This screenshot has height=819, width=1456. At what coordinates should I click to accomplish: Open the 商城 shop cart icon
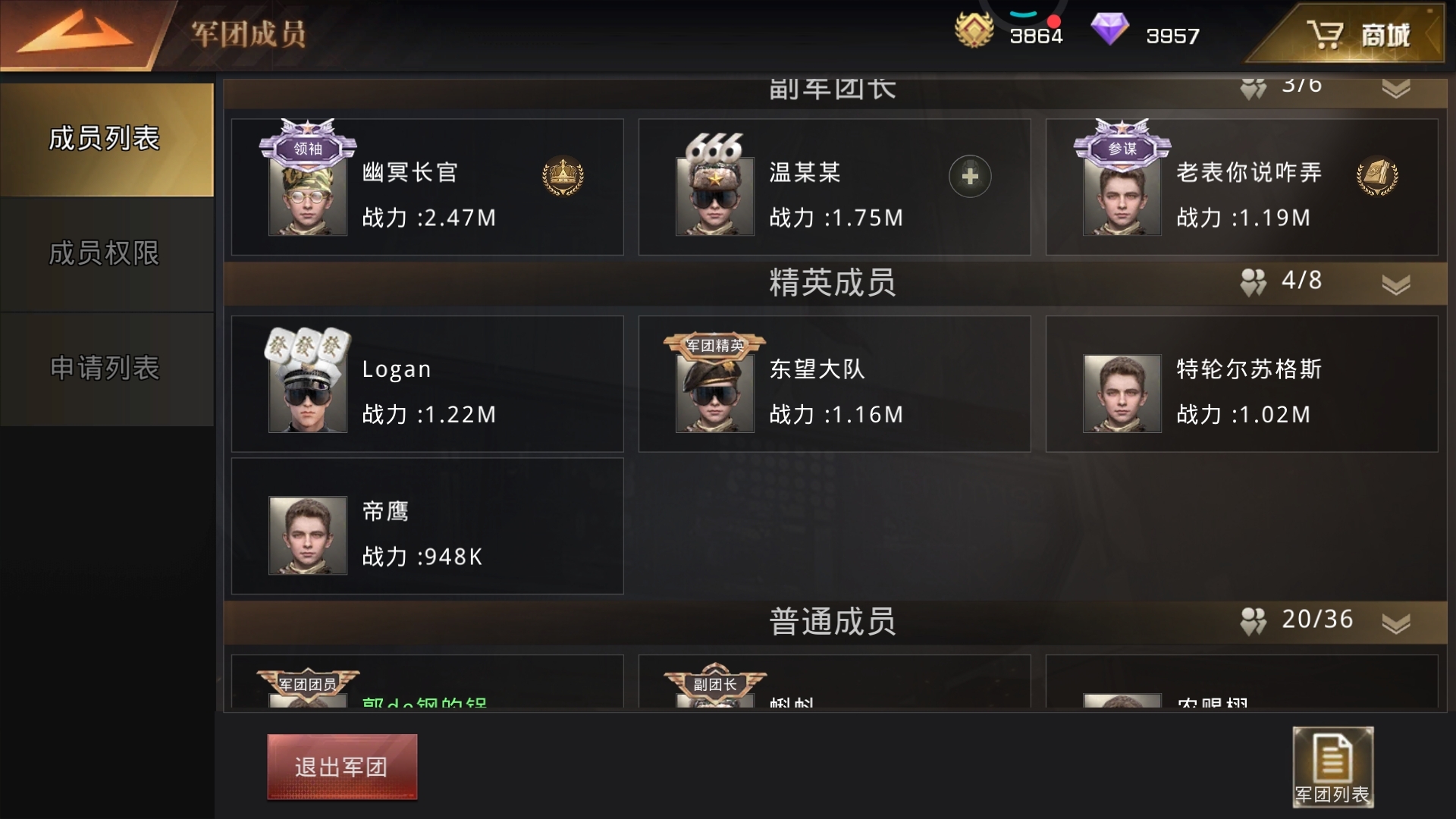pos(1324,35)
